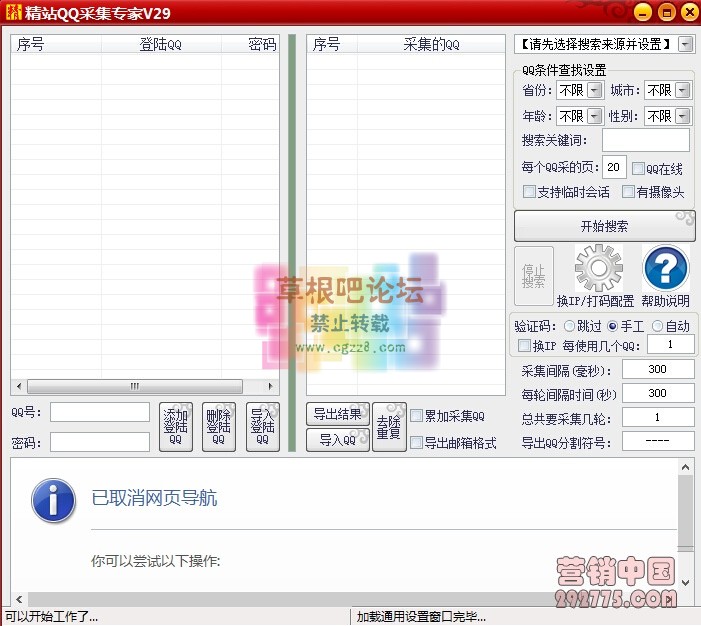
Task: Close the 精站QQ采集专家 window
Action: click(690, 12)
